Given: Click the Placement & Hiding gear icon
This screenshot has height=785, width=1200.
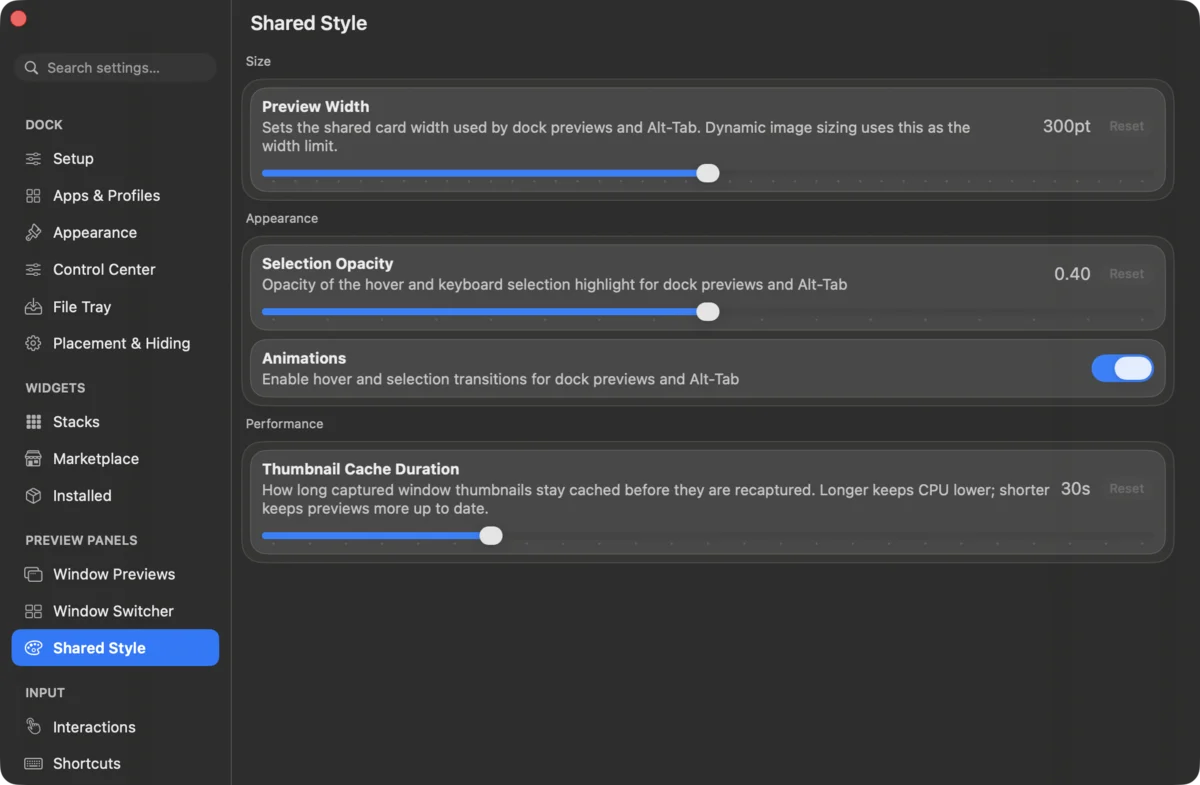Looking at the screenshot, I should click(x=33, y=343).
